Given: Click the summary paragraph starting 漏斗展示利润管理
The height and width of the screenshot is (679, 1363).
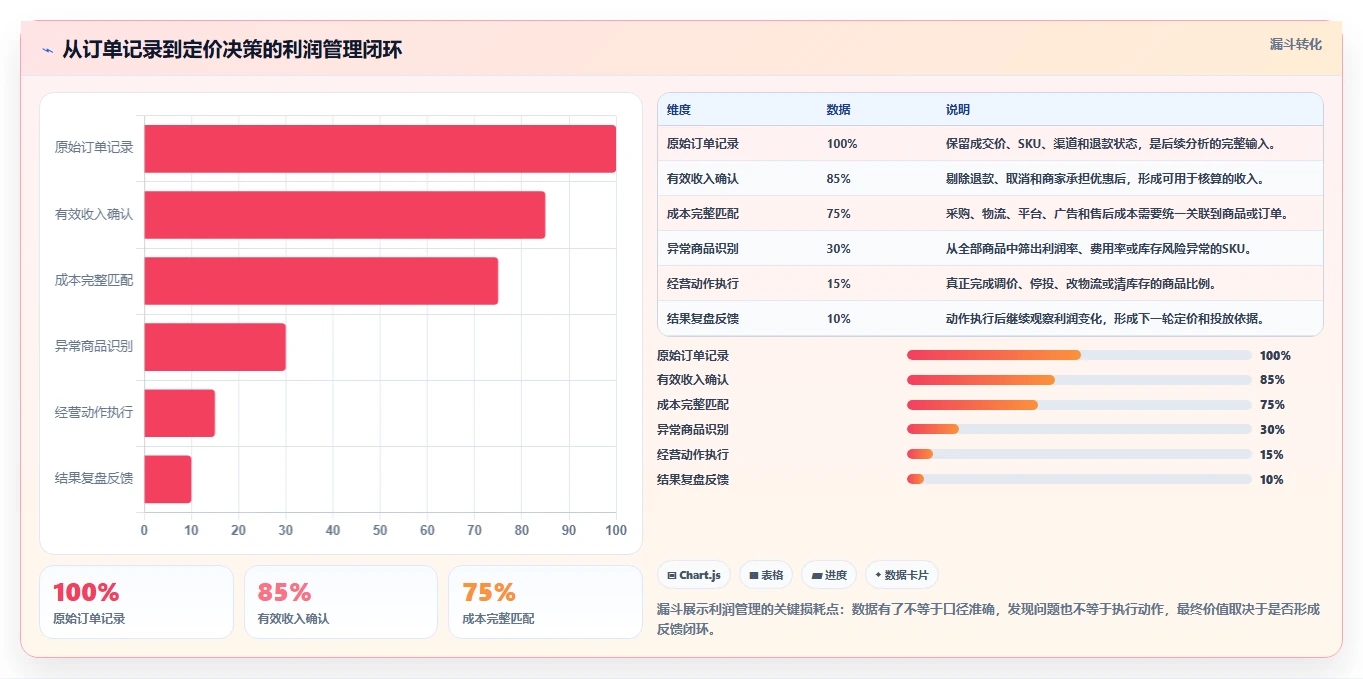Looking at the screenshot, I should click(988, 619).
